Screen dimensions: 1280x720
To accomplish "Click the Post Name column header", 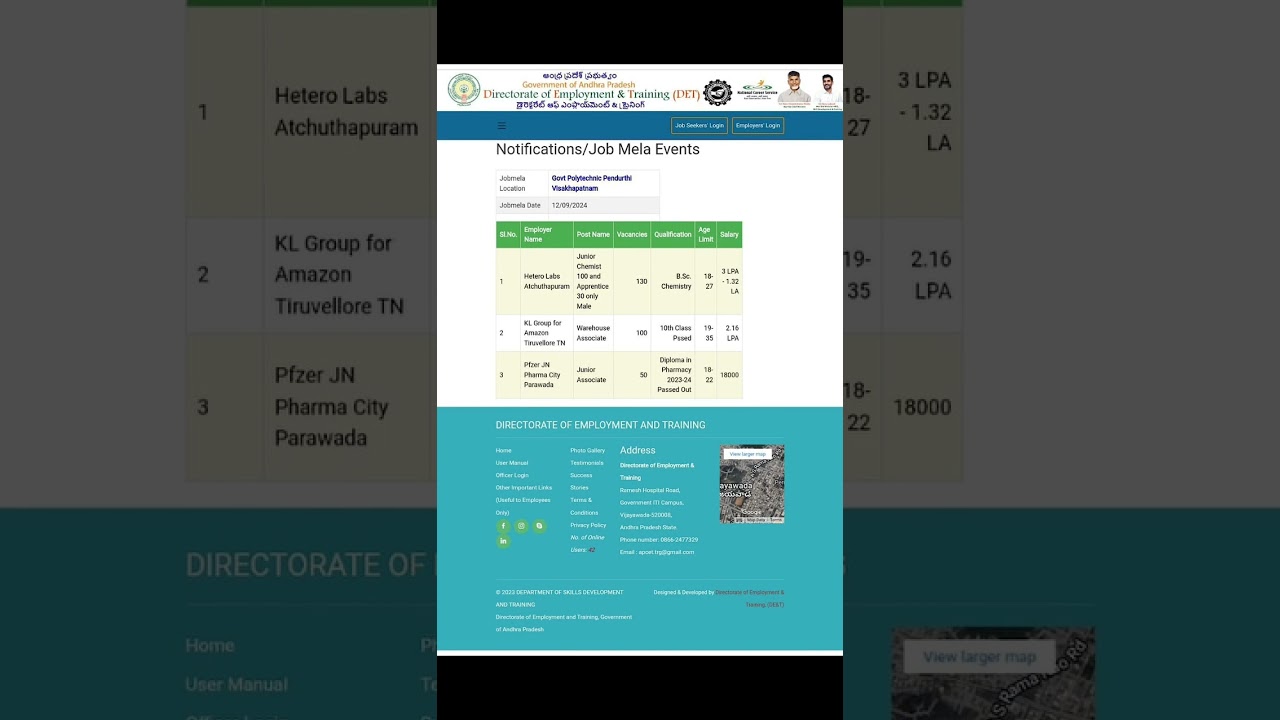I will pyautogui.click(x=593, y=235).
